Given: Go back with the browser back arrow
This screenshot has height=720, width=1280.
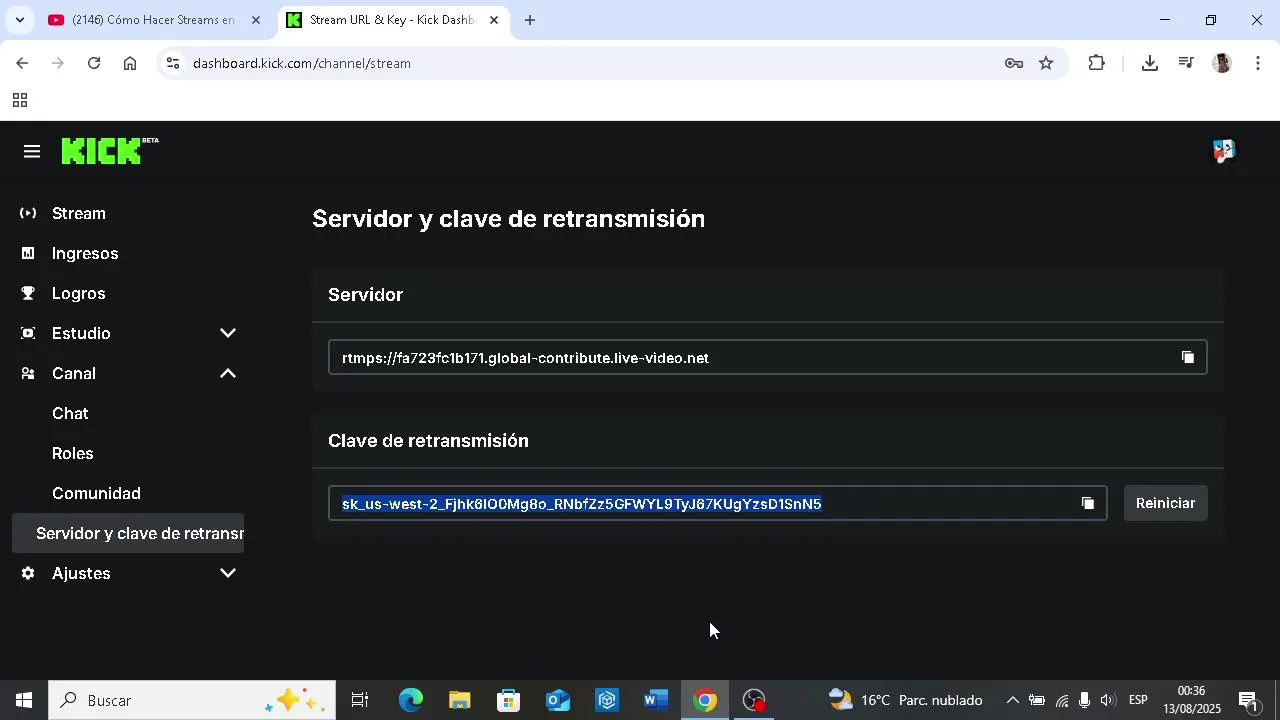Looking at the screenshot, I should tap(22, 63).
